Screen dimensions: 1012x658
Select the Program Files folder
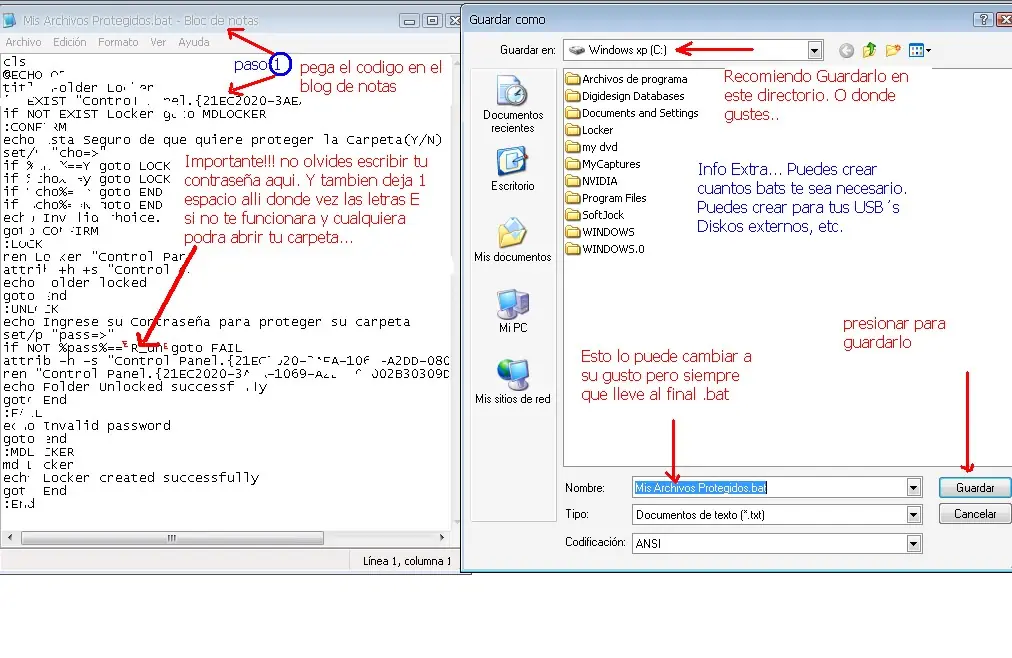606,198
